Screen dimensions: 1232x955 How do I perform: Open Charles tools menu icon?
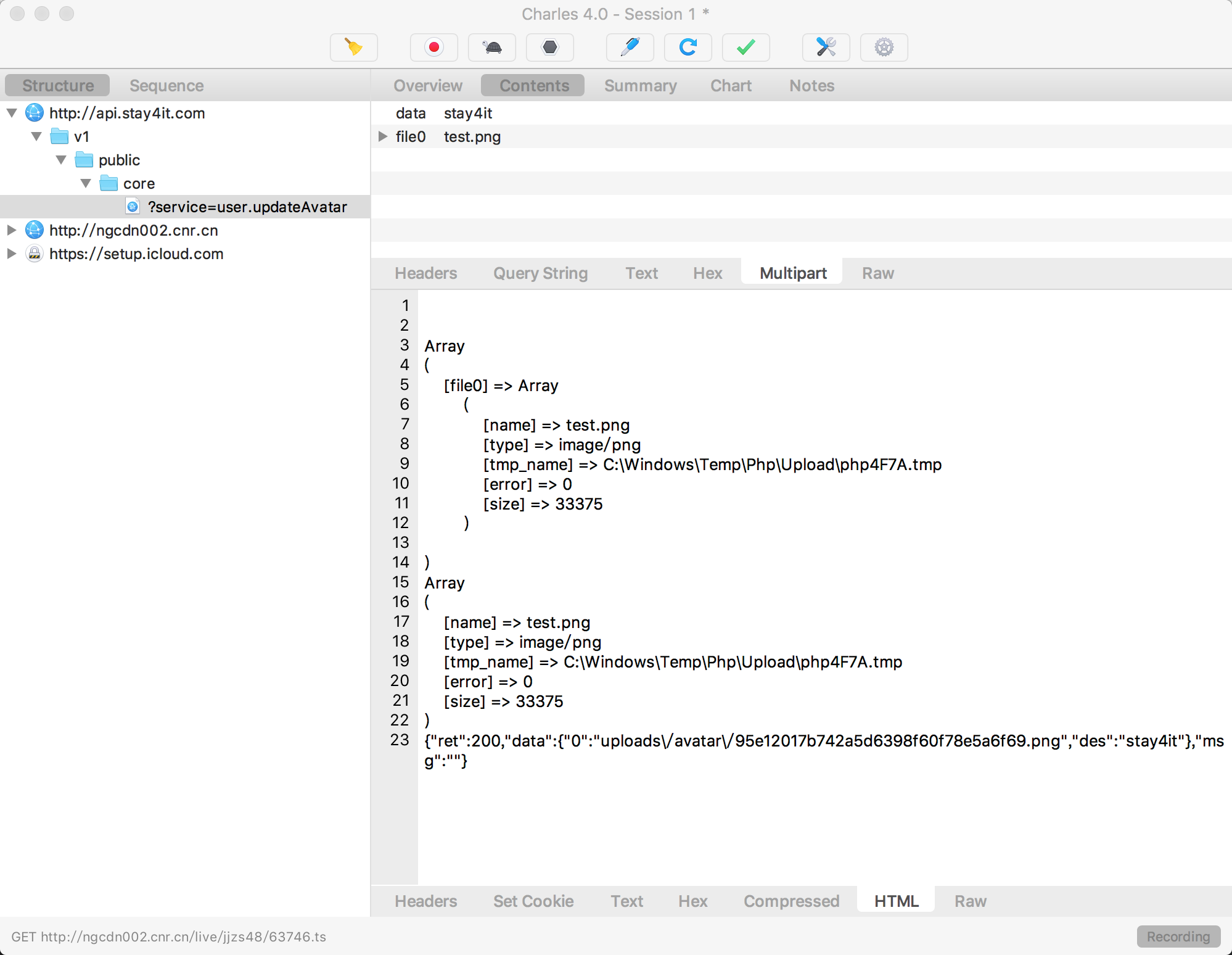click(826, 48)
